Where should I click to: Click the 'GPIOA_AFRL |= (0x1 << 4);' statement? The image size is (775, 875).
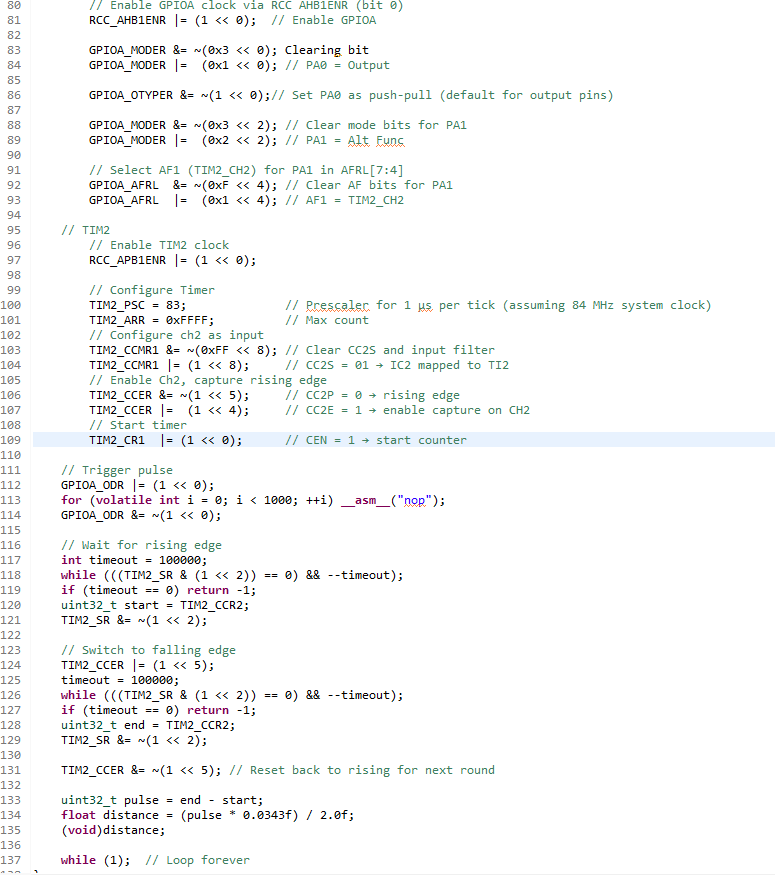point(183,200)
